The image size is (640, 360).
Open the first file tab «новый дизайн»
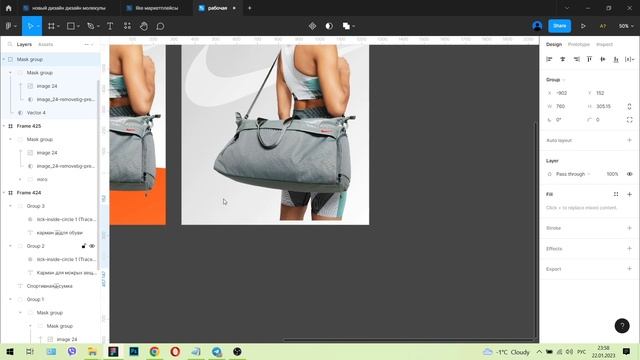point(65,8)
